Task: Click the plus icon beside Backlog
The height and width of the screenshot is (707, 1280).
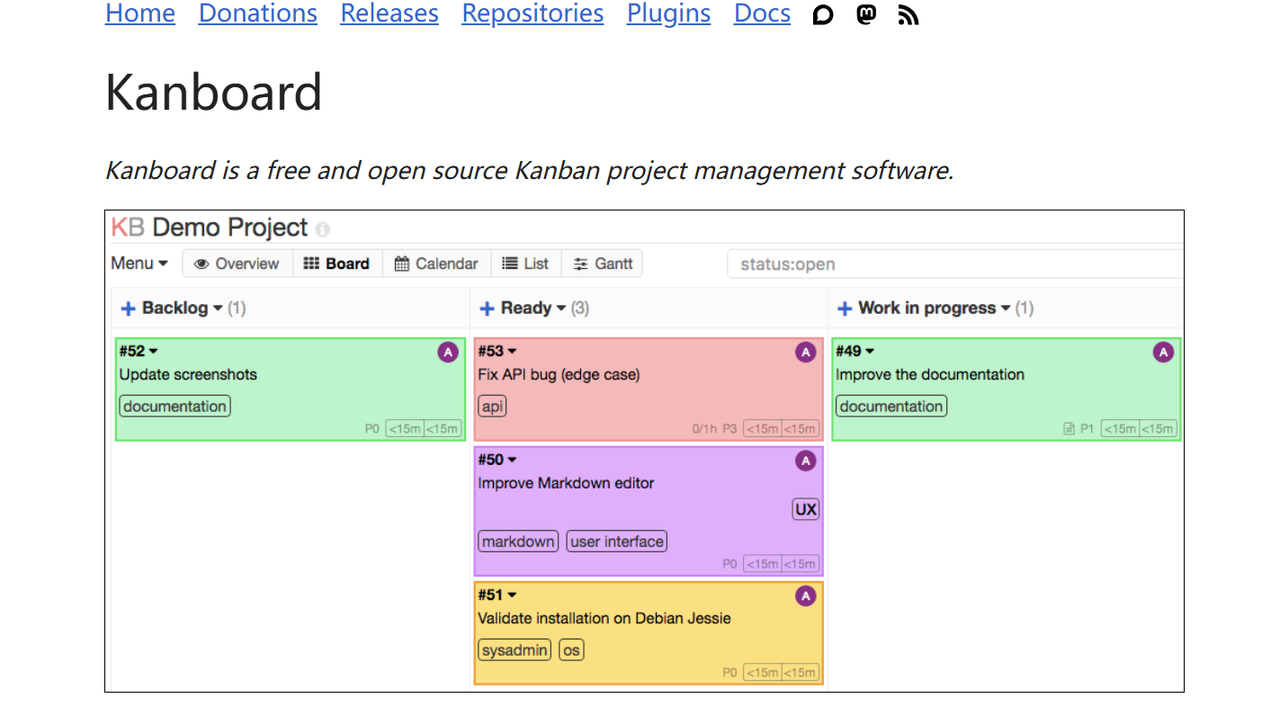Action: point(128,308)
